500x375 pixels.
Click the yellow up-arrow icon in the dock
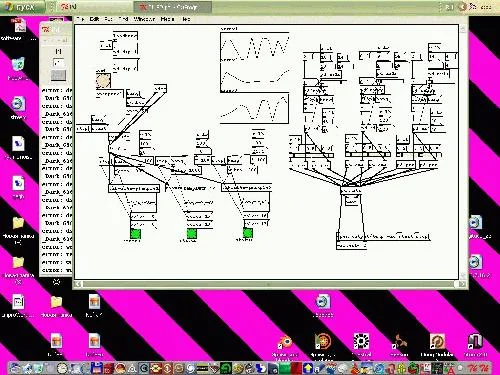point(308,368)
